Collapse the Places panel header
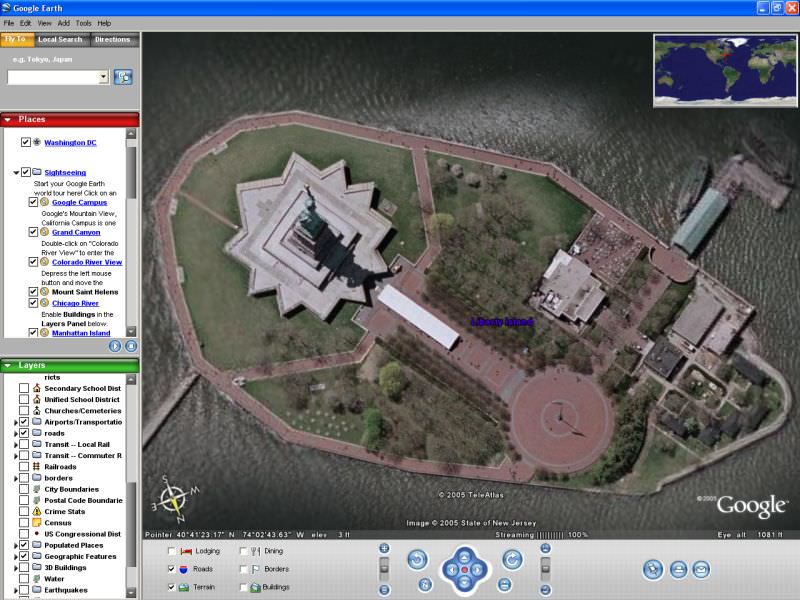 pos(8,119)
